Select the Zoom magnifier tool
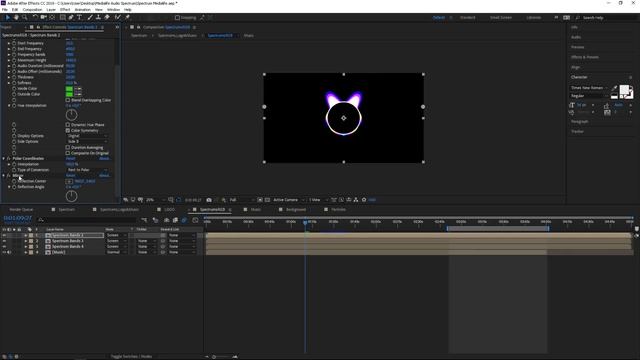Image resolution: width=640 pixels, height=360 pixels. (x=25, y=18)
